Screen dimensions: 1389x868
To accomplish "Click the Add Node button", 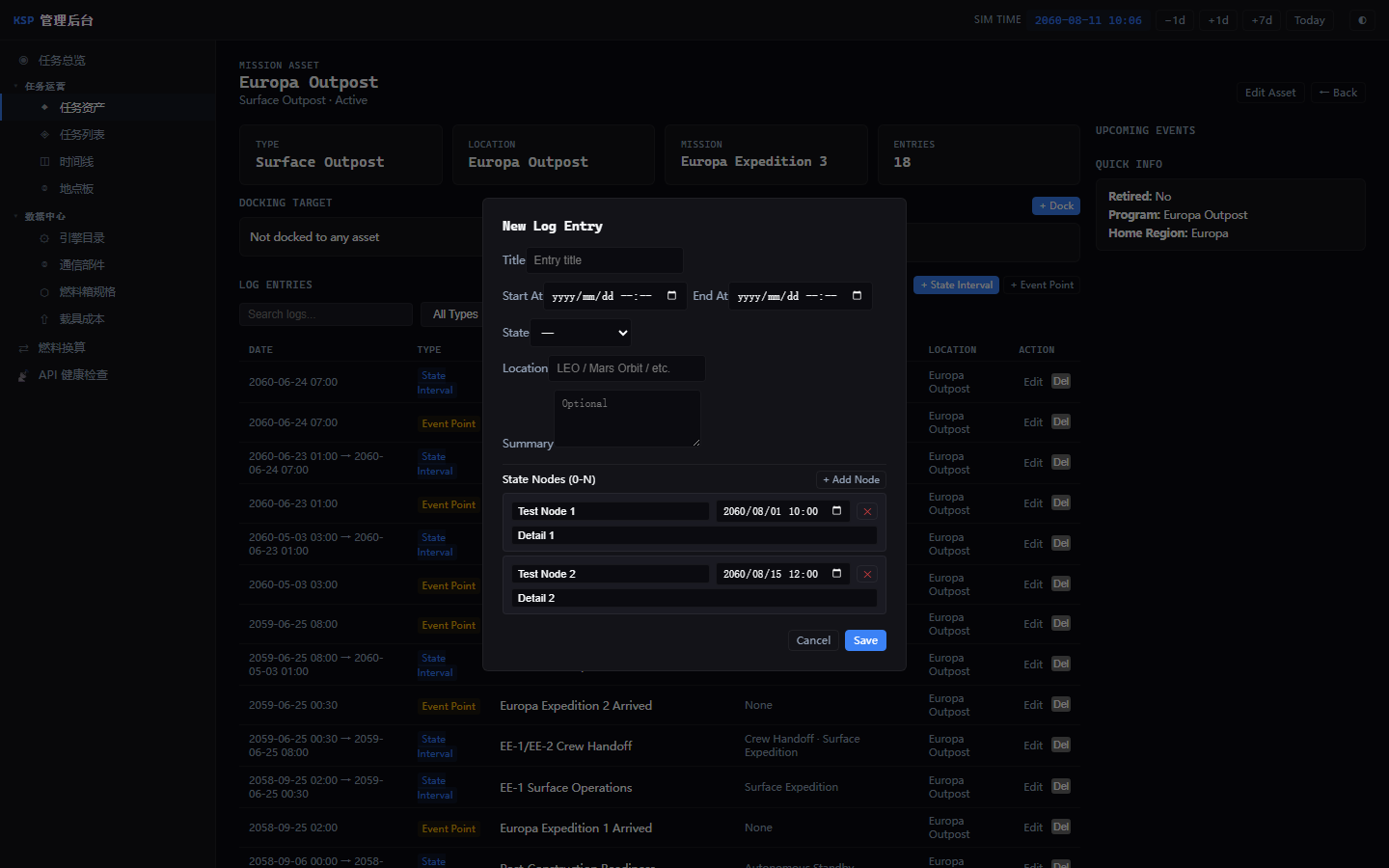I will (851, 479).
